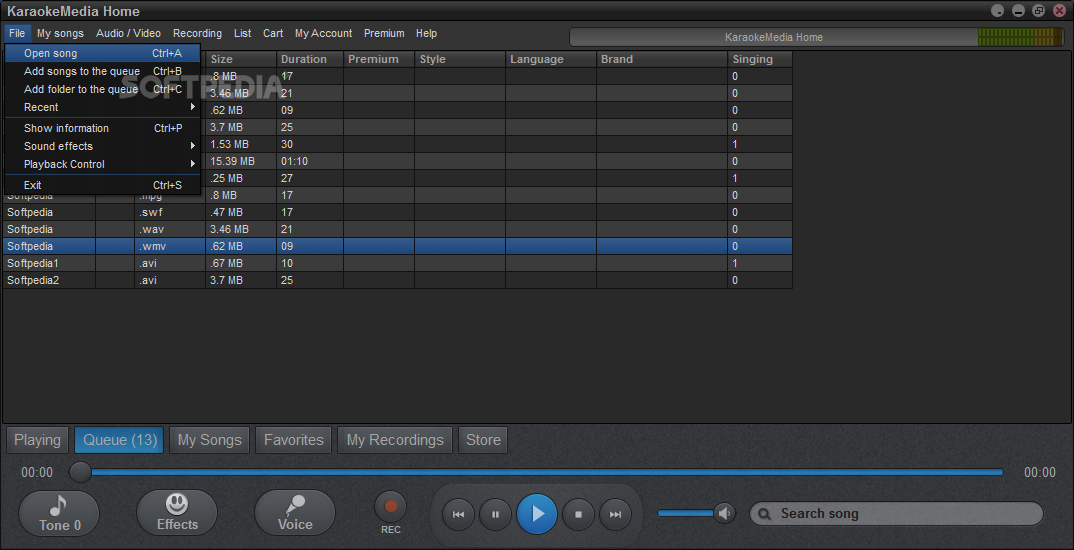The image size is (1074, 550).
Task: Click the 15.39 MB size cell
Action: tap(241, 161)
